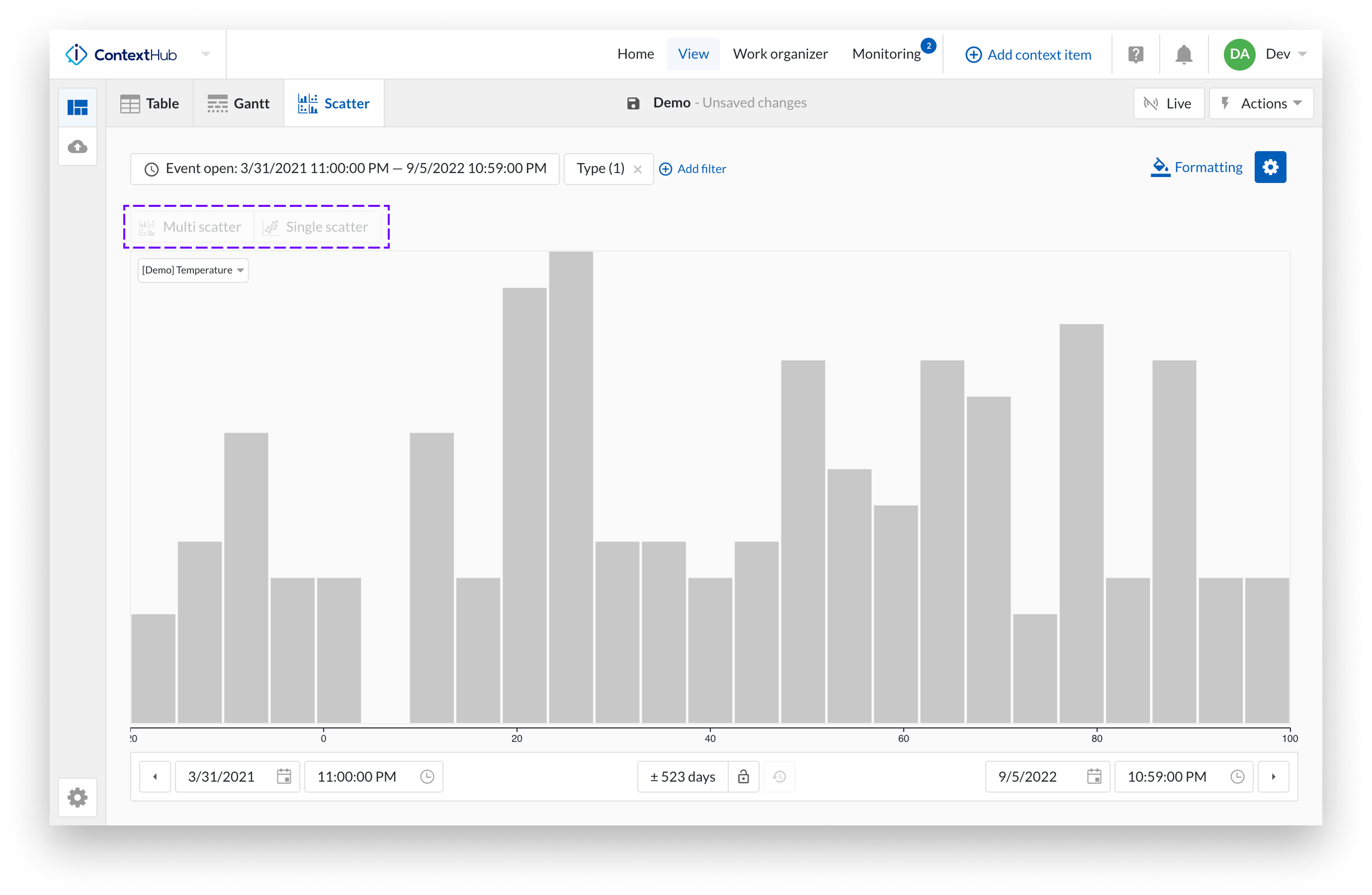Select the dashboard view sidebar icon
1372x895 pixels.
pos(78,107)
